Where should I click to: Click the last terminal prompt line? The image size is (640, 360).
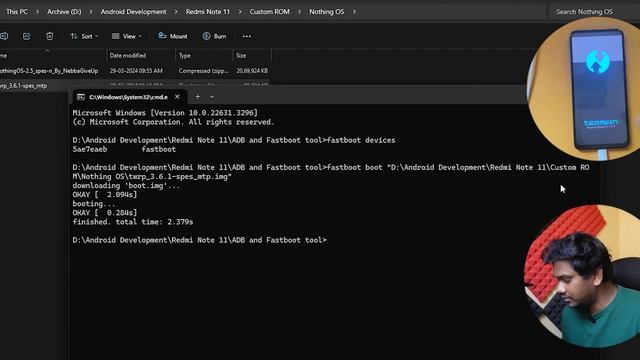pos(200,240)
